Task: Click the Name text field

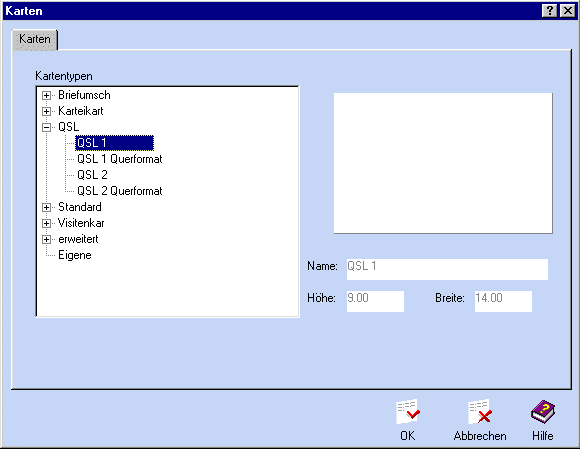Action: (x=447, y=269)
